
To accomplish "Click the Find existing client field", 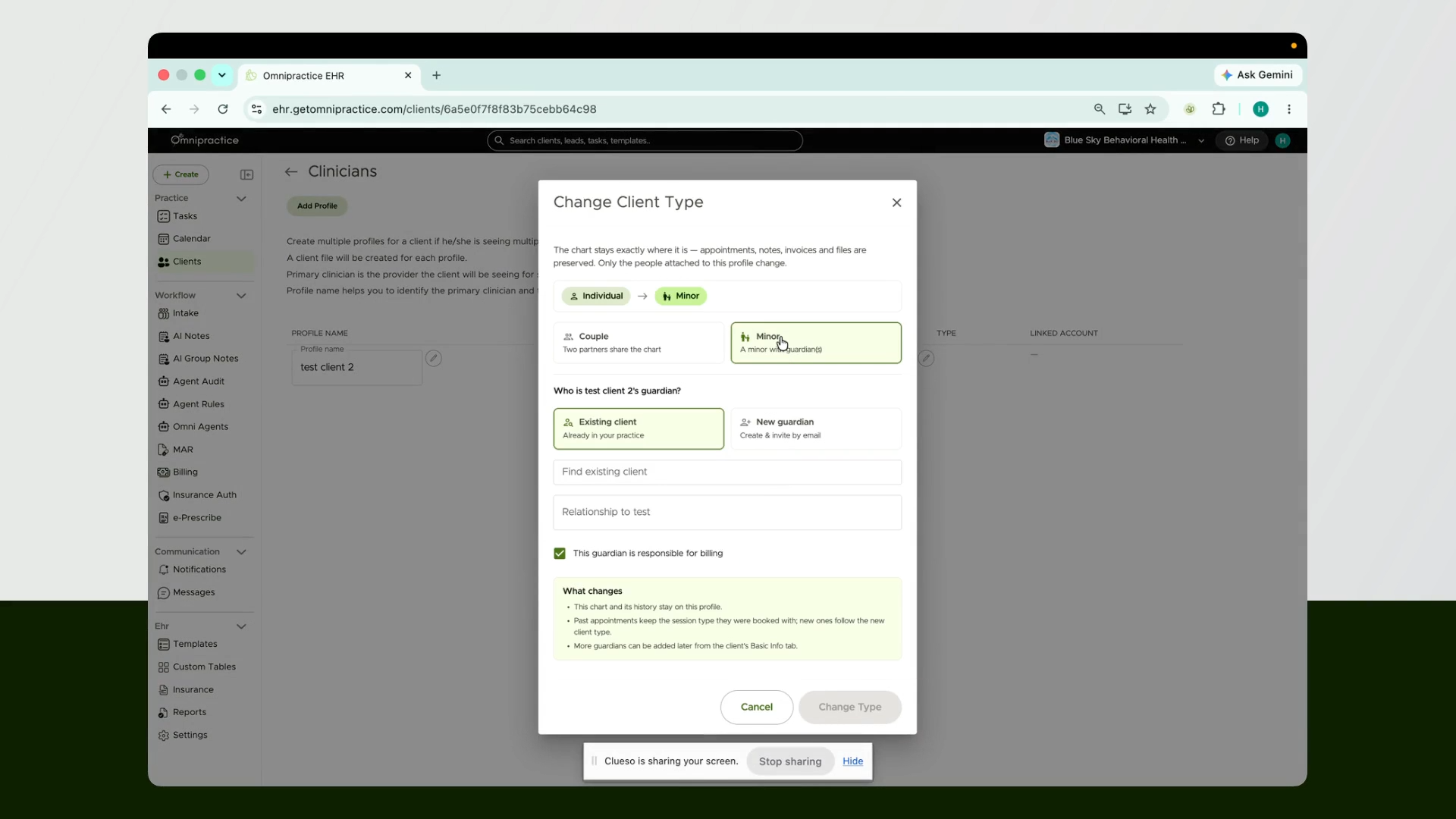I will 727,472.
